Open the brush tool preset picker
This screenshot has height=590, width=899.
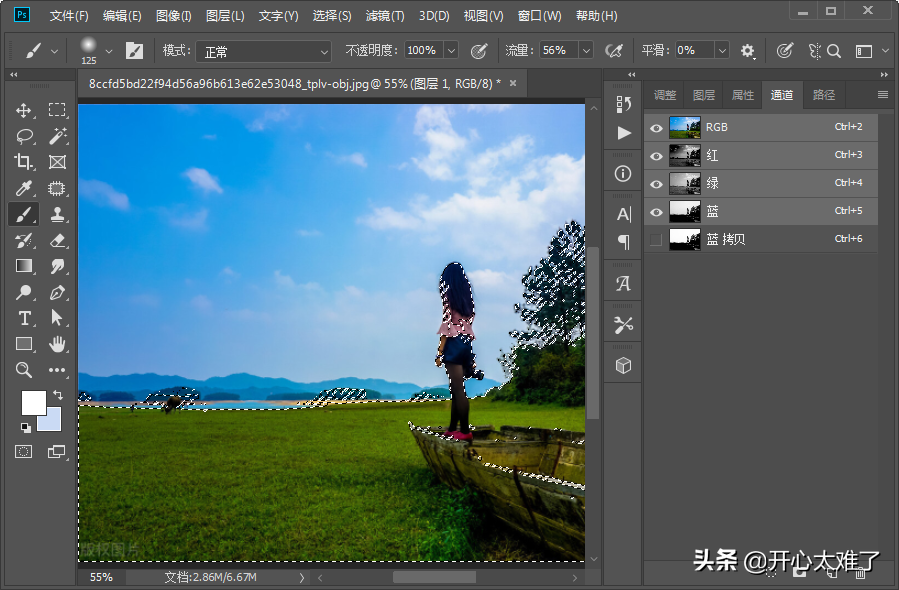point(41,51)
